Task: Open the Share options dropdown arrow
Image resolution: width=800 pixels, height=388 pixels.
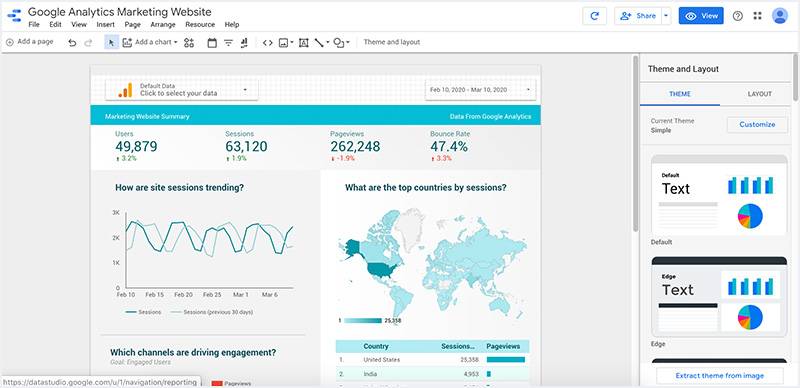Action: [x=666, y=16]
